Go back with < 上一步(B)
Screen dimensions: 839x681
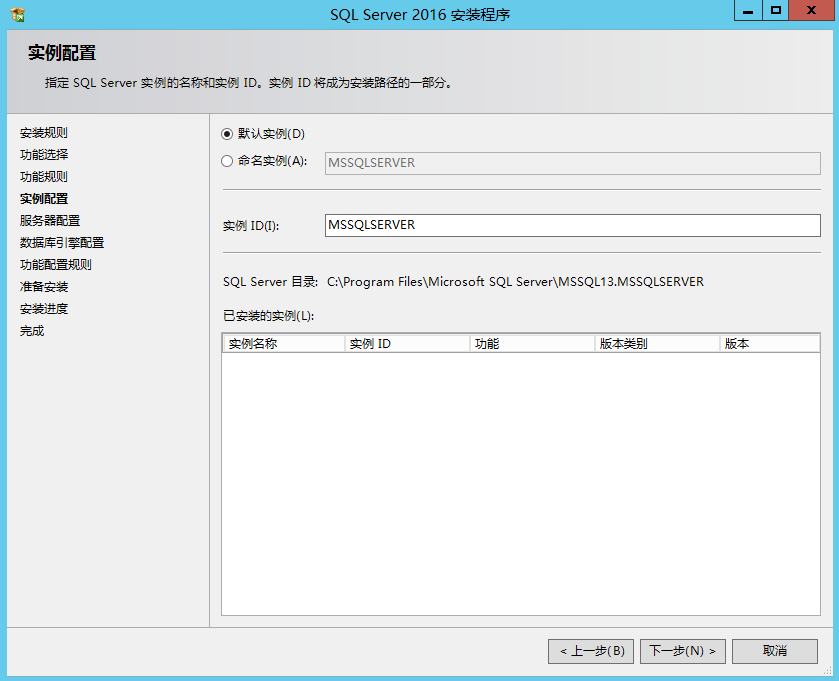click(591, 651)
